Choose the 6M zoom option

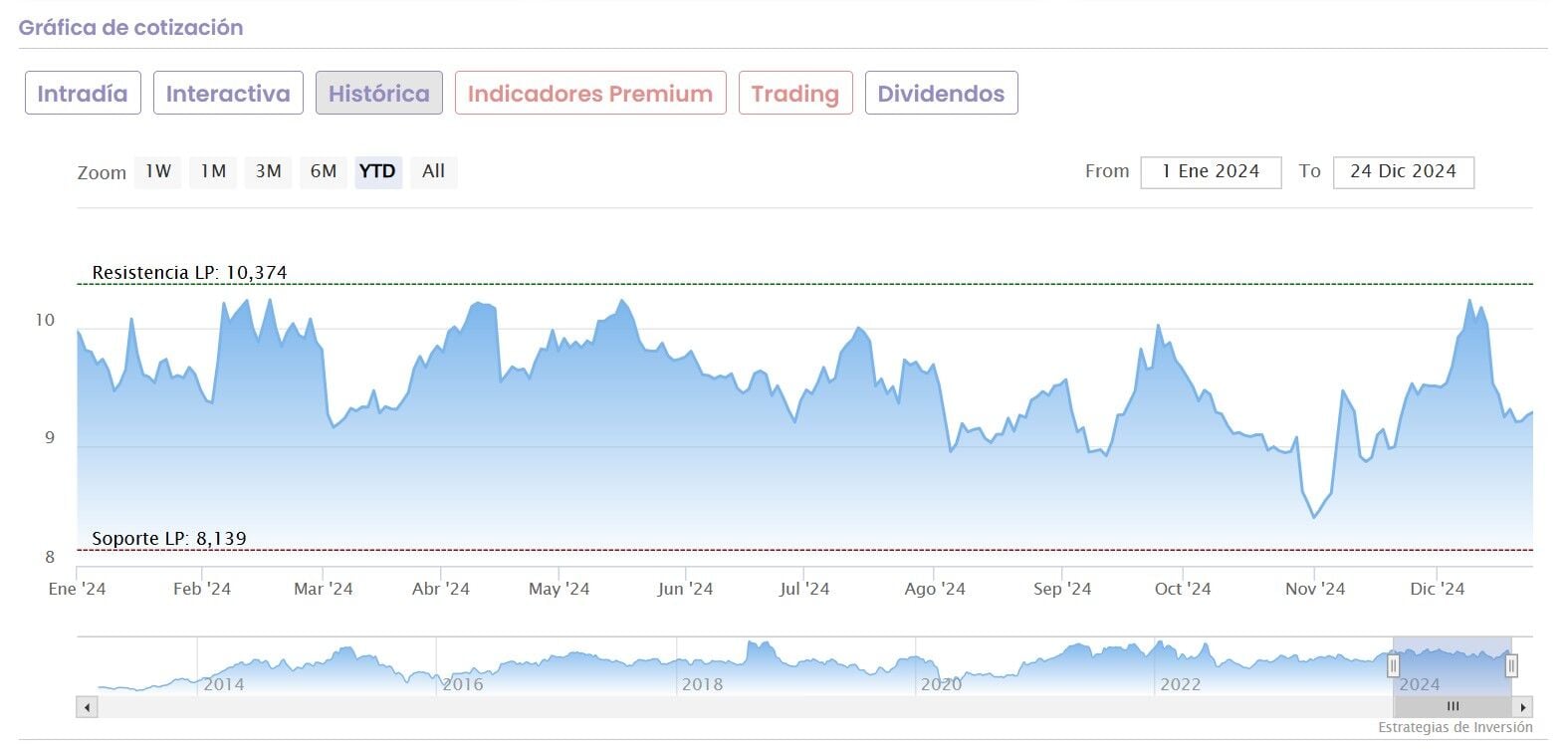pos(324,171)
